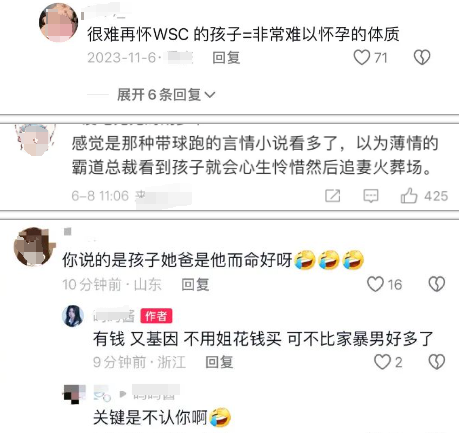This screenshot has height=433, width=473.
Task: Open the author's profile avatar
Action: point(73,316)
